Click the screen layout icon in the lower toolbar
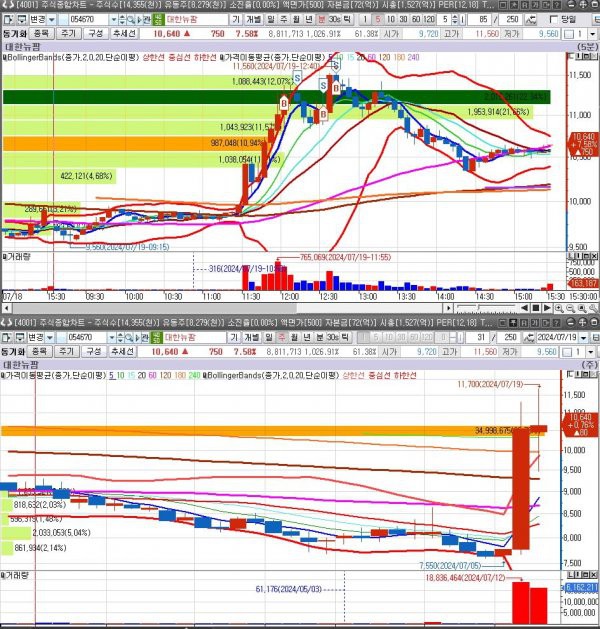 20,337
